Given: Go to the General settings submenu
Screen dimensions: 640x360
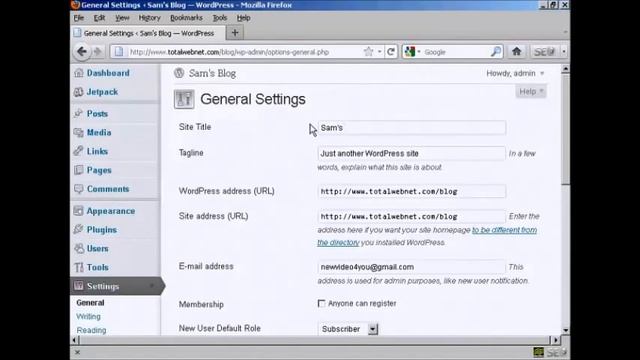Looking at the screenshot, I should 90,303.
